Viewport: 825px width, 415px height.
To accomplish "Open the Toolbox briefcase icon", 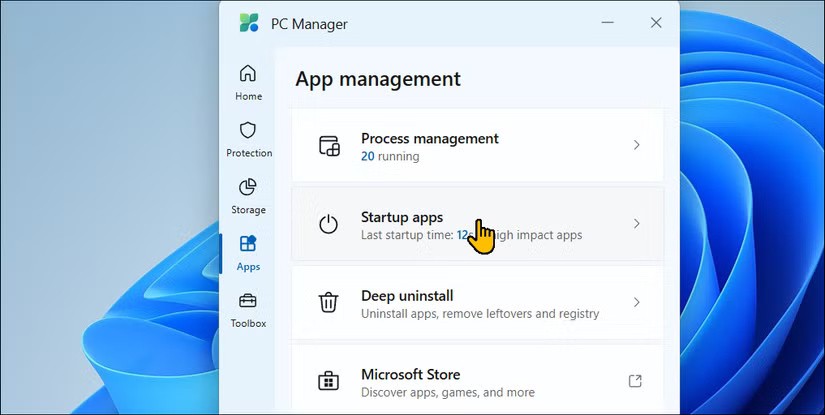I will 248,301.
